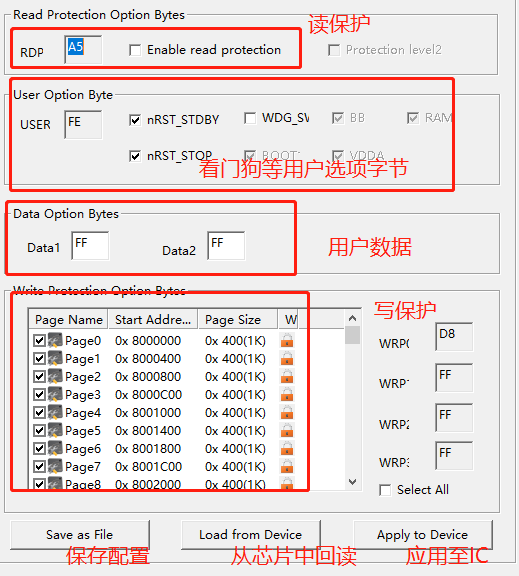Screen dimensions: 519x576
Task: Click the lock icon for Page0
Action: 287,340
